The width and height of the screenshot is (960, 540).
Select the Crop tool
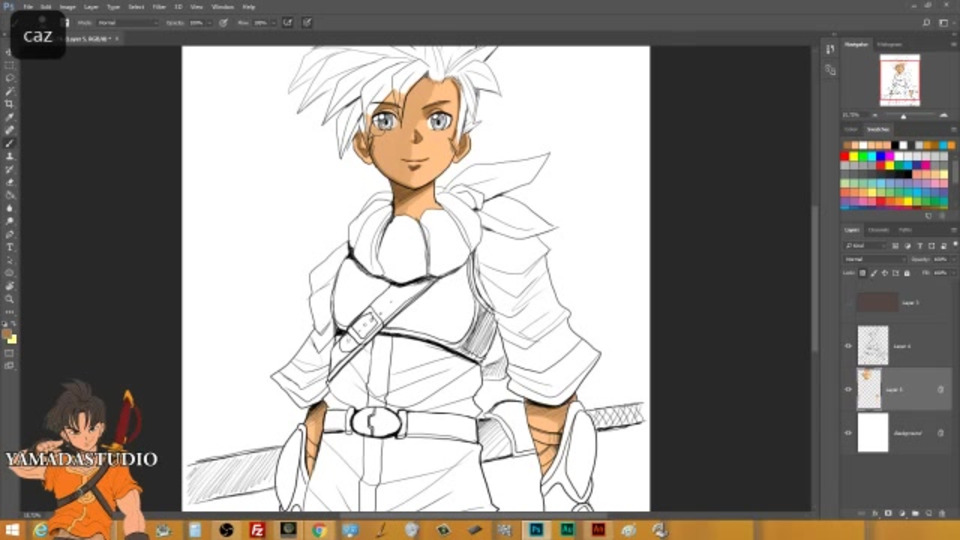pos(9,103)
